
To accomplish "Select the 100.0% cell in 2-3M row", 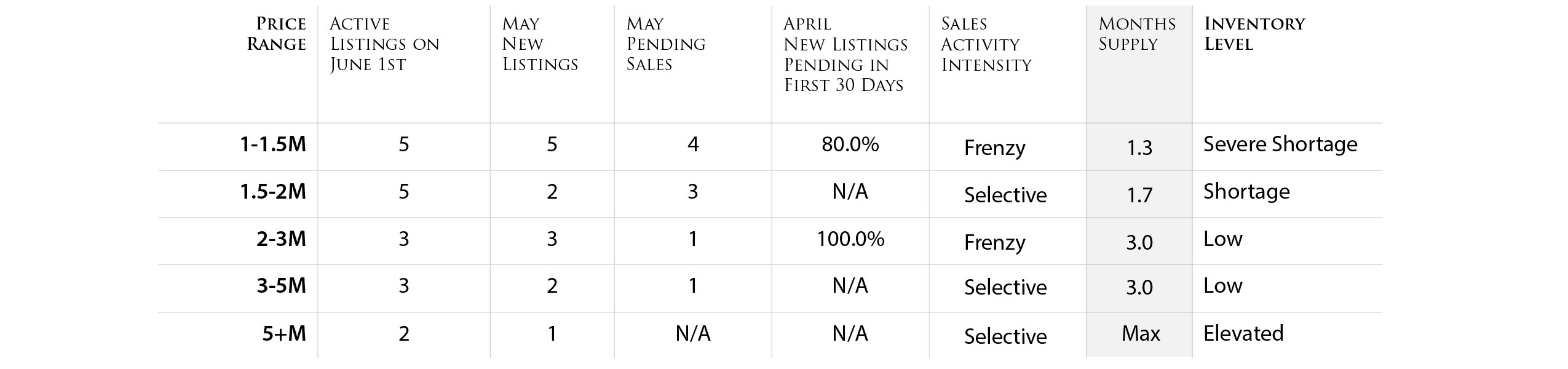I will click(x=850, y=239).
